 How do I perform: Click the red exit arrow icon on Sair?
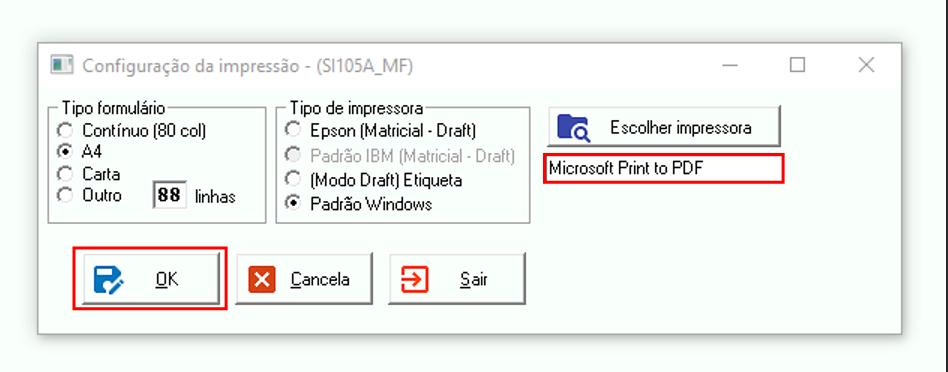pos(415,279)
